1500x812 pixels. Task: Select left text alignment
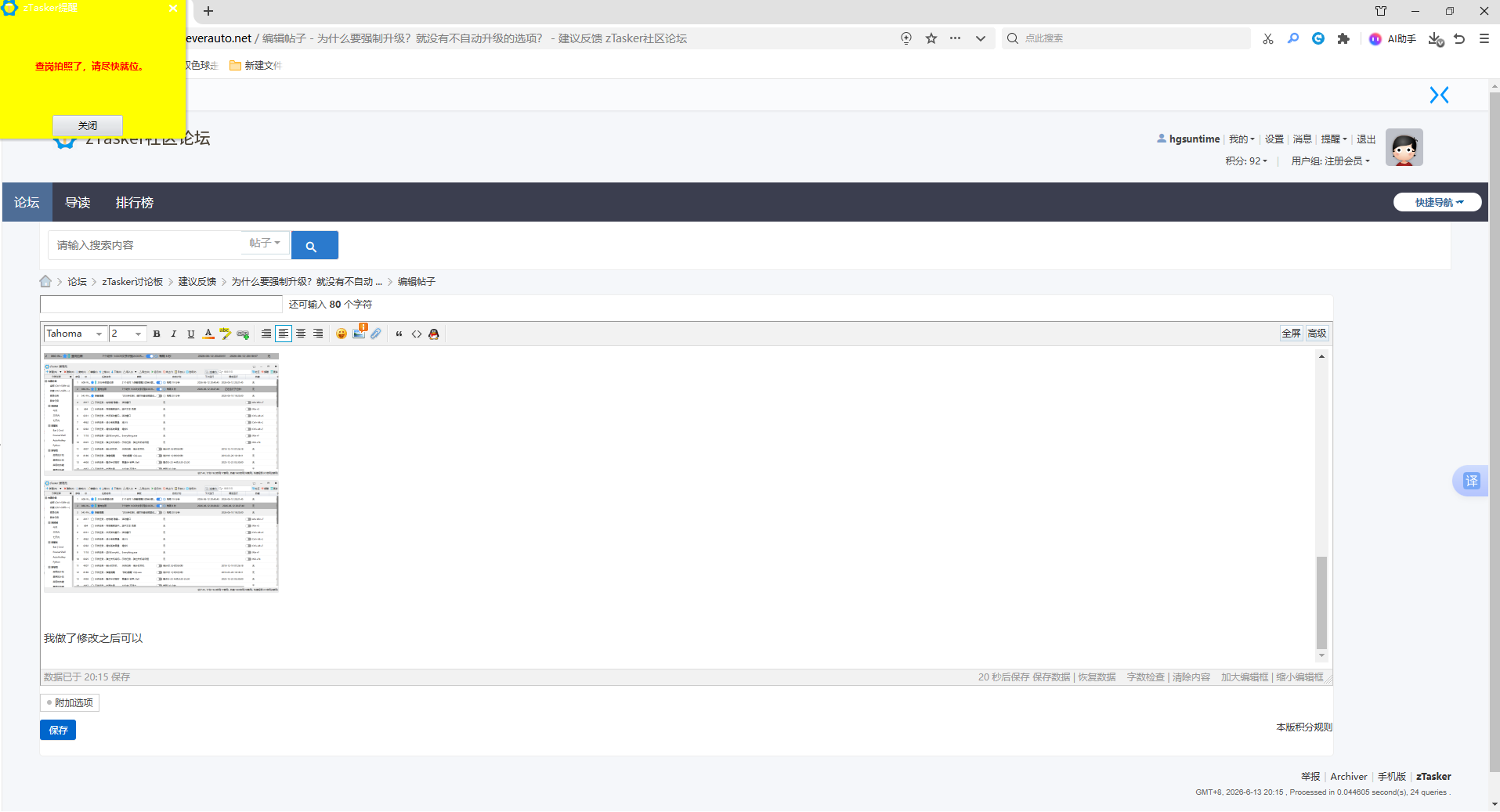(x=284, y=334)
